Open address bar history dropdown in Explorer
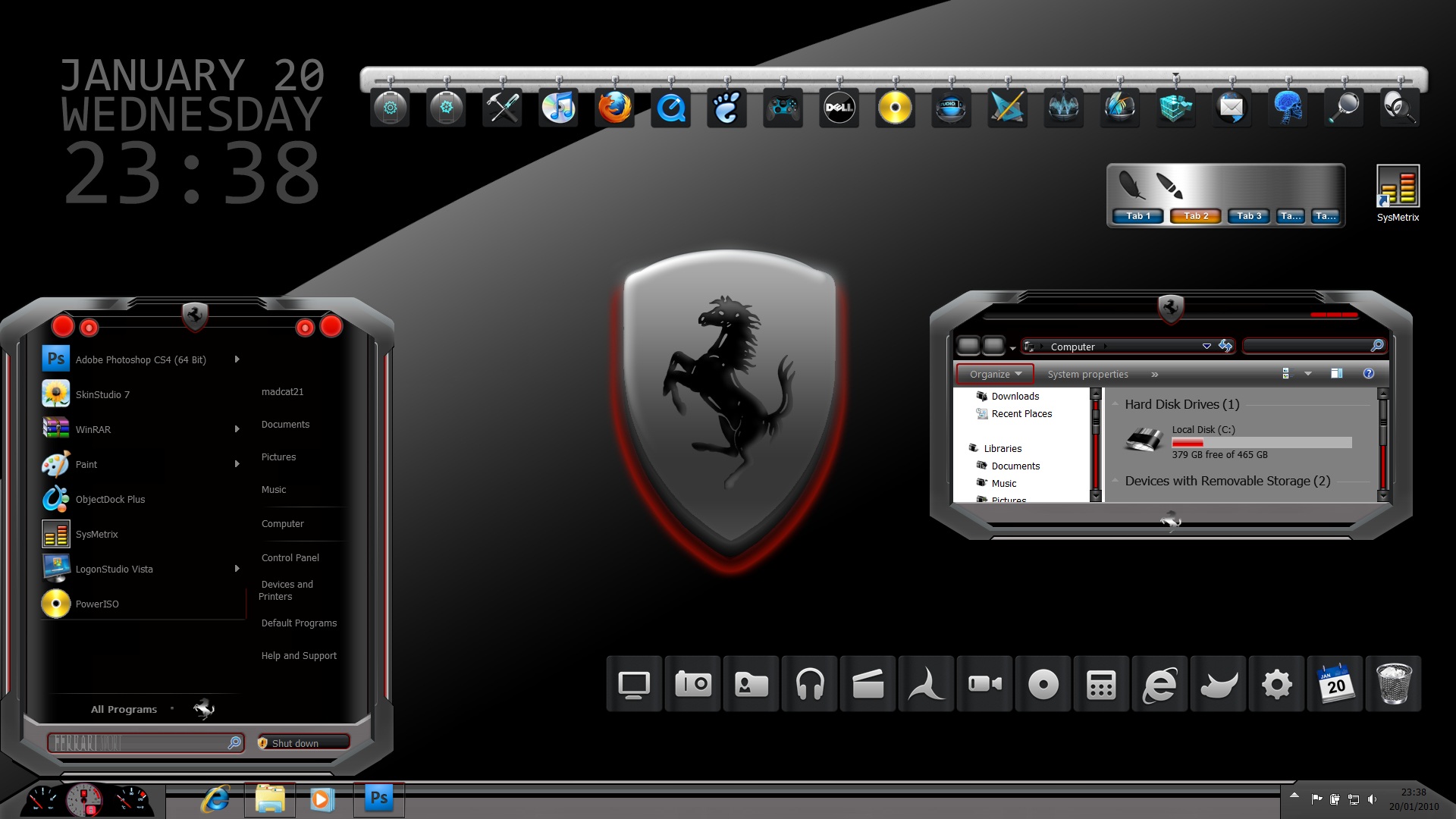Viewport: 1456px width, 819px height. point(1207,347)
